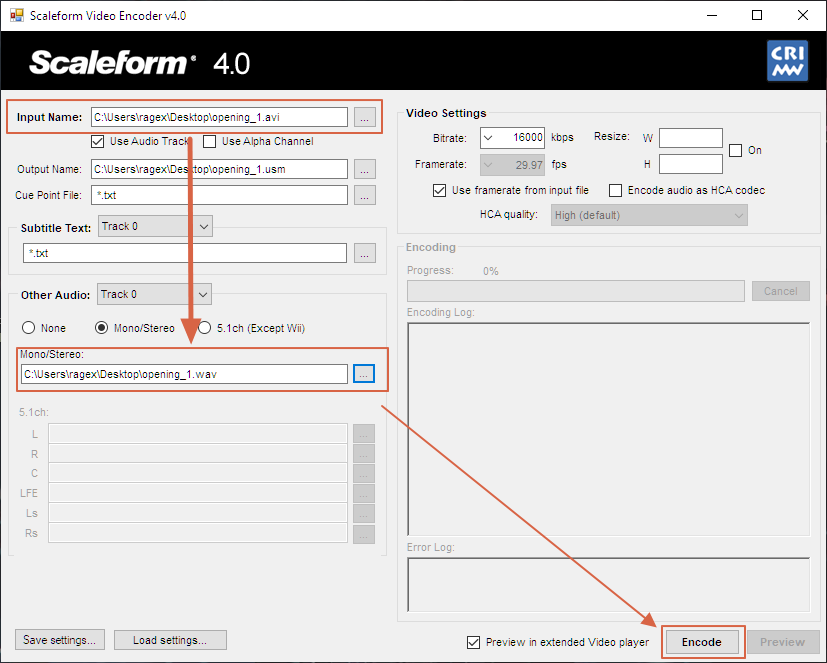The image size is (827, 663).
Task: Click the Mono/Stereo file path field
Action: 184,374
